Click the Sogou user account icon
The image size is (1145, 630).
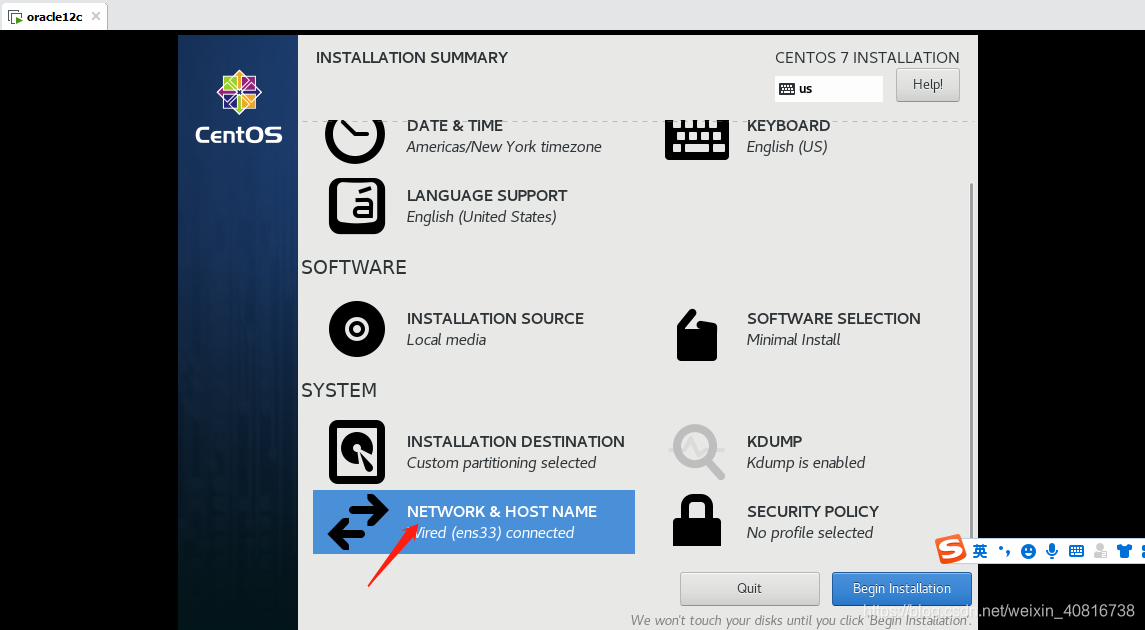(x=1100, y=551)
